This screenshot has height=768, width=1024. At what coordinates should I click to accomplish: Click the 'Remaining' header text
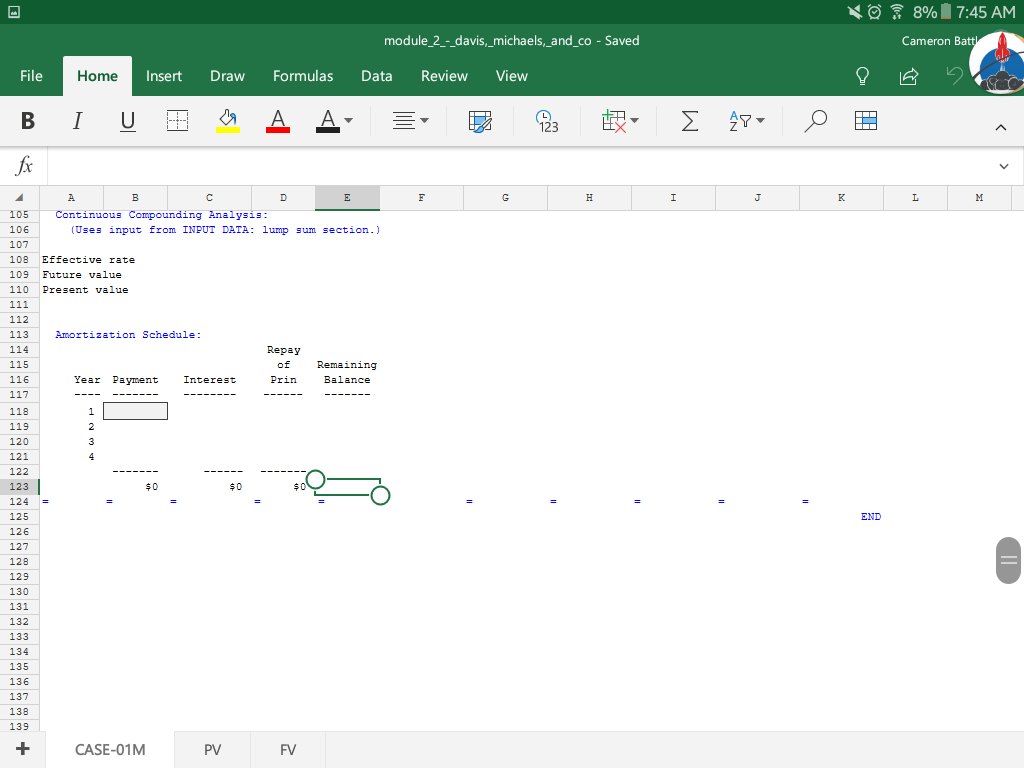point(347,364)
